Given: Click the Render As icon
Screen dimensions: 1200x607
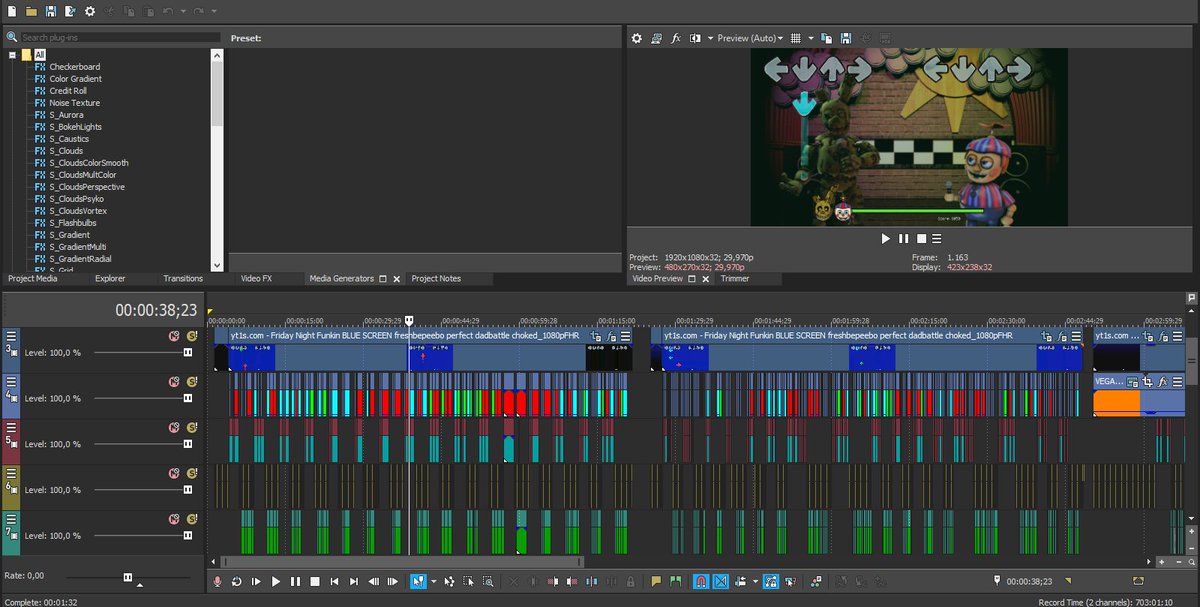Looking at the screenshot, I should pos(70,11).
